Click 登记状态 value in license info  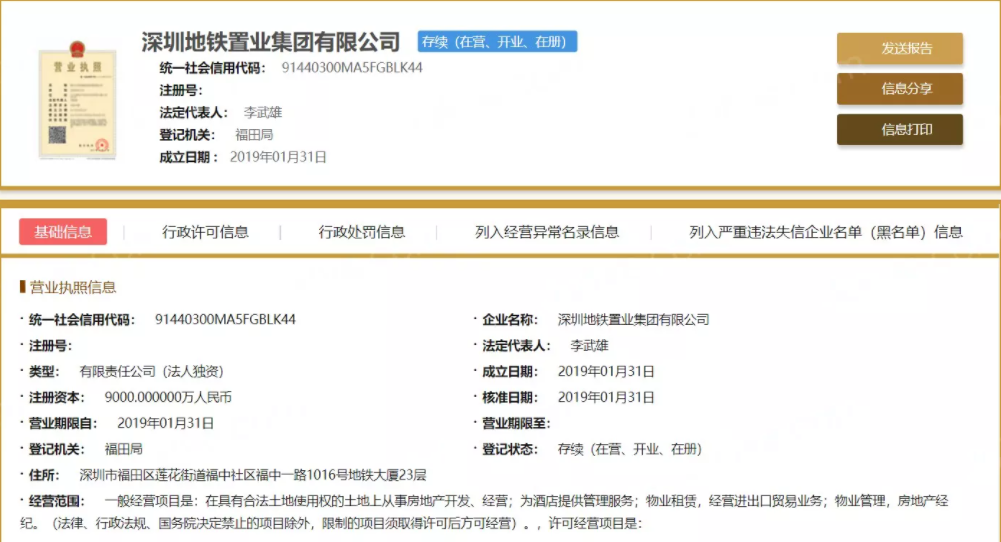point(629,449)
